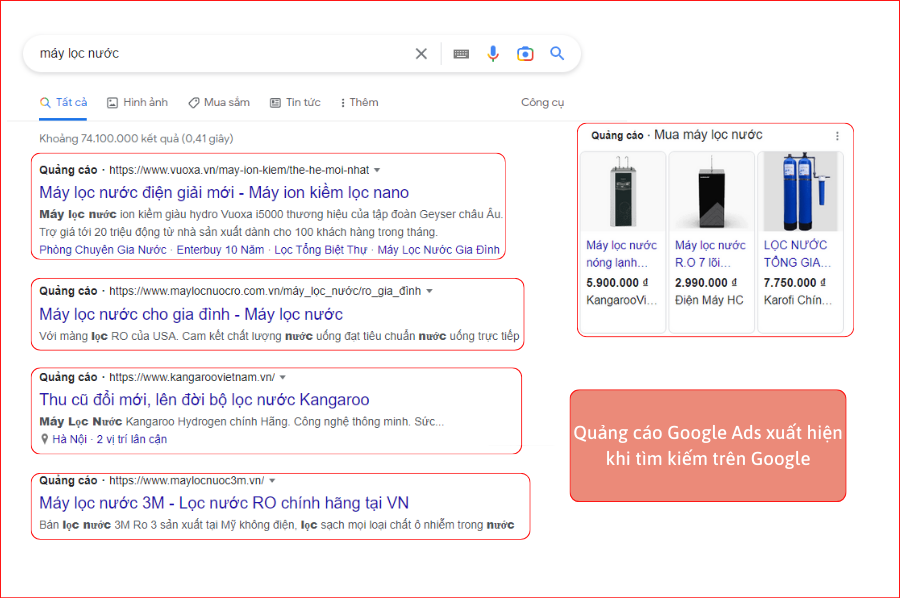
Task: Click the 2.990.000 đ price
Action: click(x=706, y=283)
